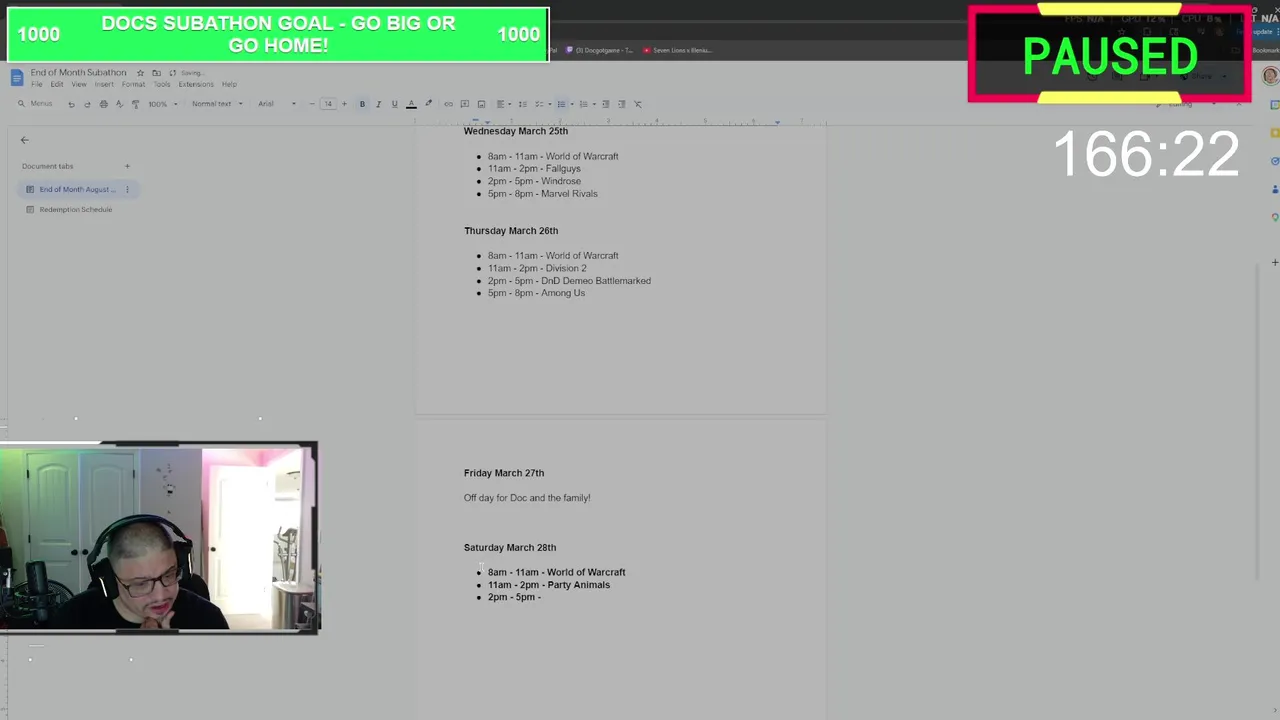Screen dimensions: 1280x720
Task: Open the text color picker
Action: (x=411, y=104)
